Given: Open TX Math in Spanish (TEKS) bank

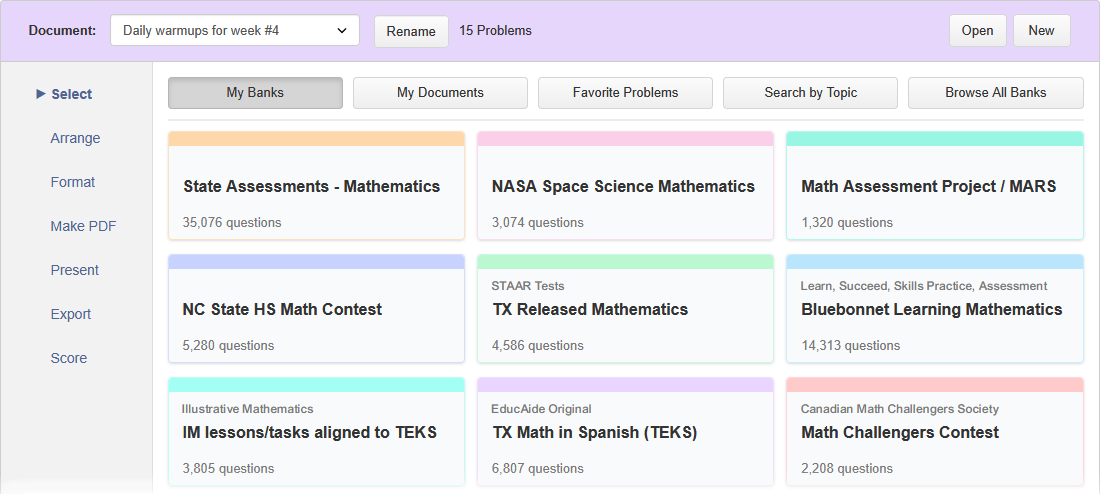Looking at the screenshot, I should [625, 432].
